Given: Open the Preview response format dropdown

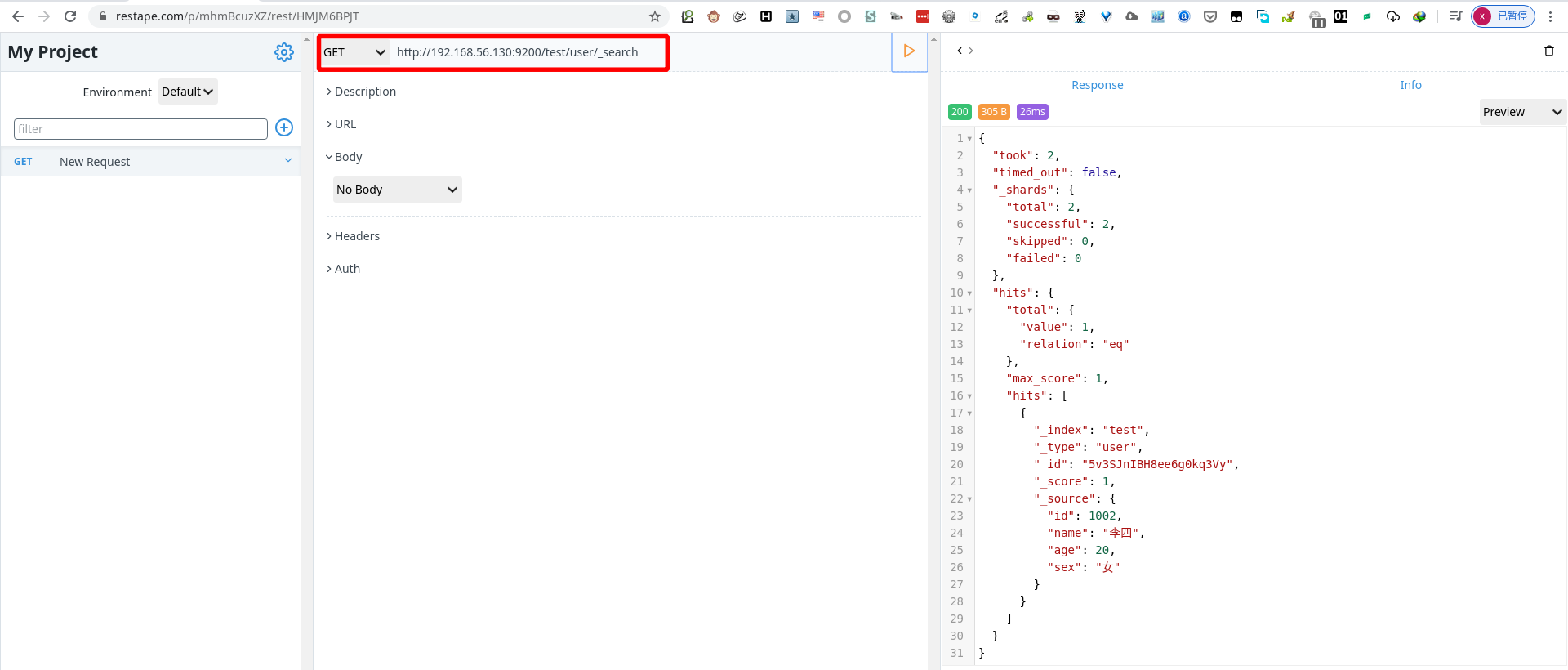Looking at the screenshot, I should pyautogui.click(x=1523, y=112).
